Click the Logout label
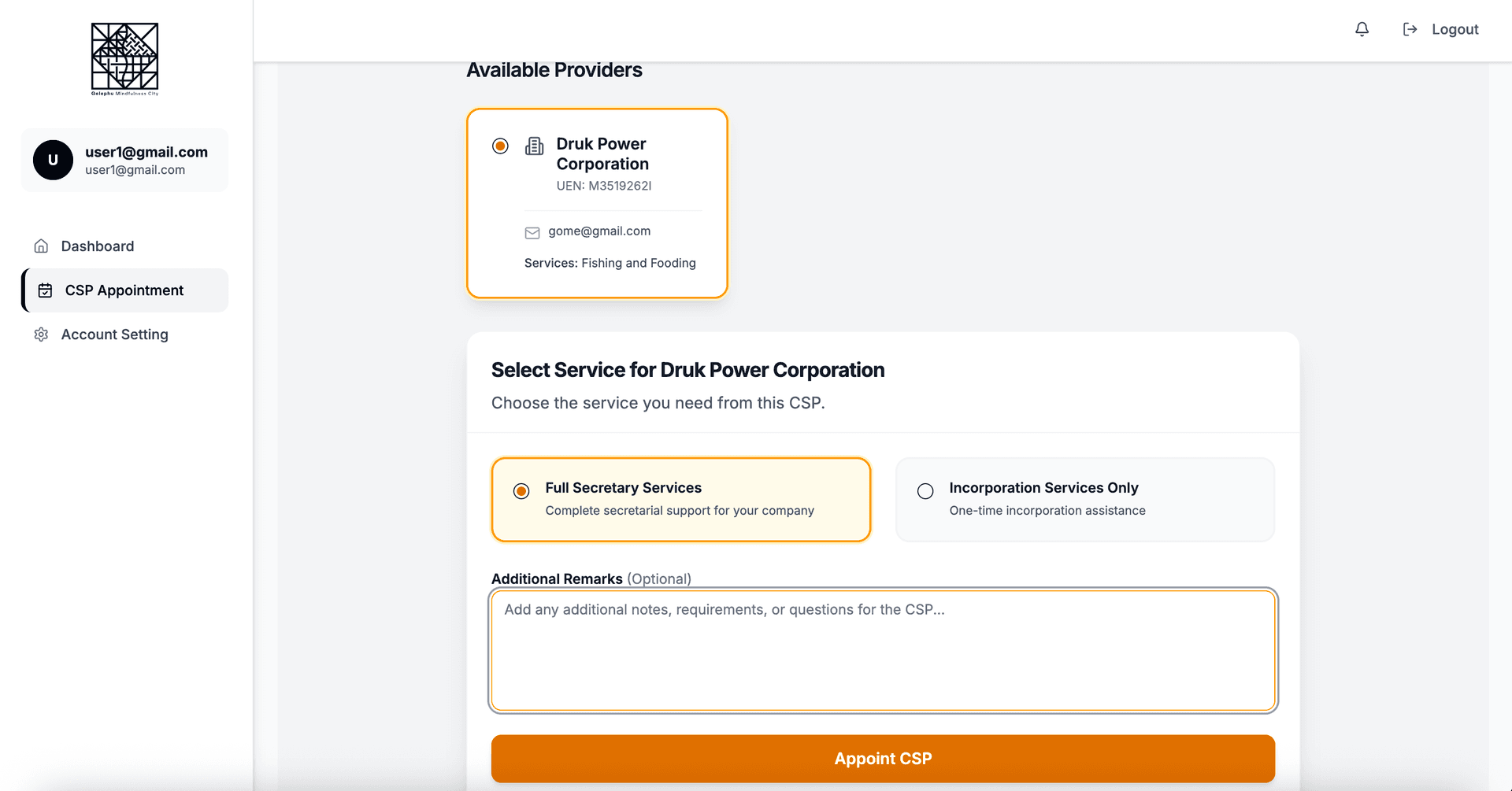1512x791 pixels. 1455,29
